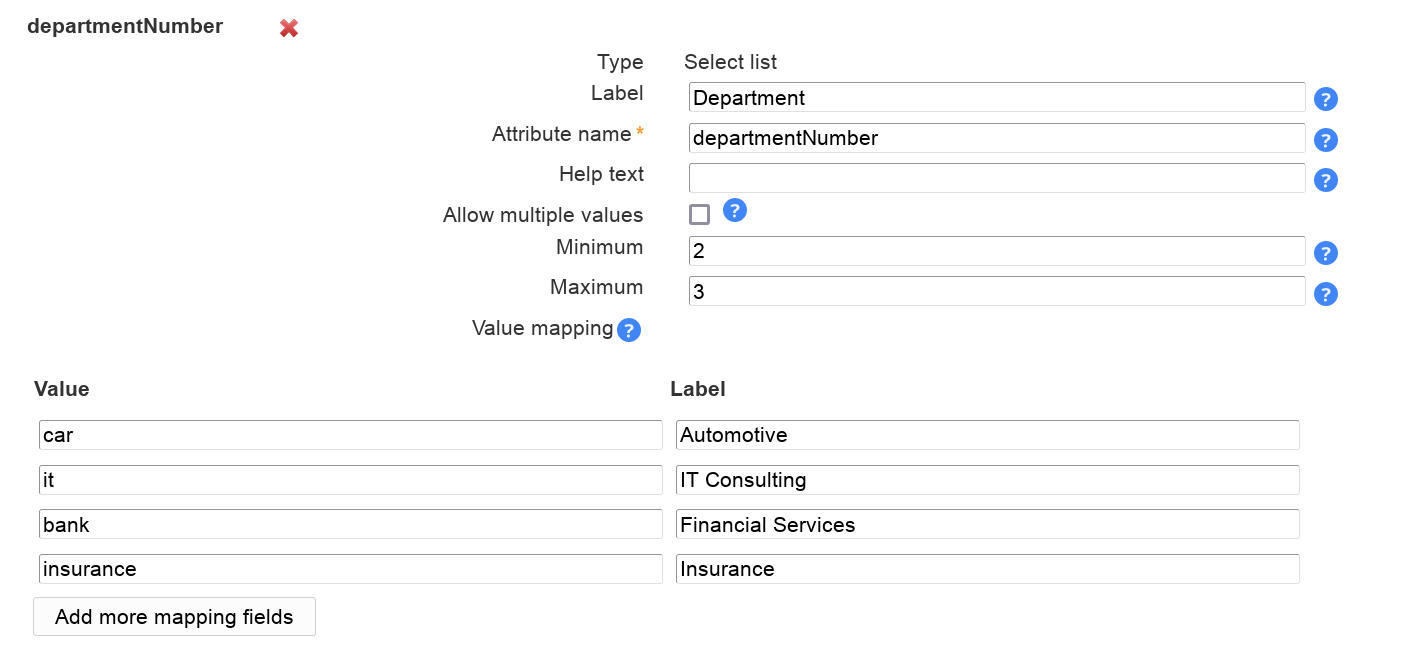Open help for Allow multiple values
The image size is (1401, 660).
tap(735, 211)
